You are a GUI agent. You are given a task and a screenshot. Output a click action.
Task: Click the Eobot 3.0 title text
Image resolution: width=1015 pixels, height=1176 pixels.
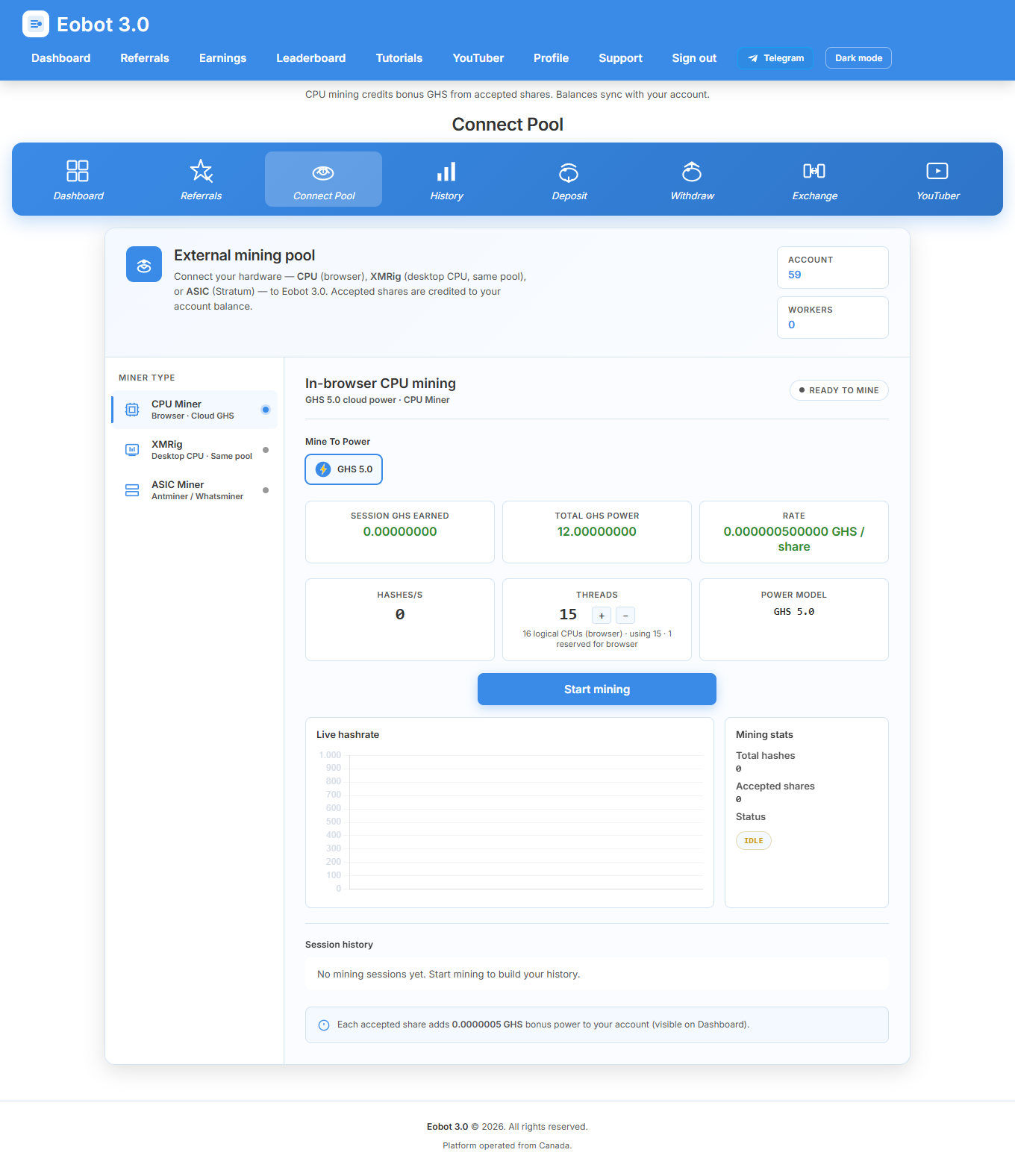tap(103, 25)
